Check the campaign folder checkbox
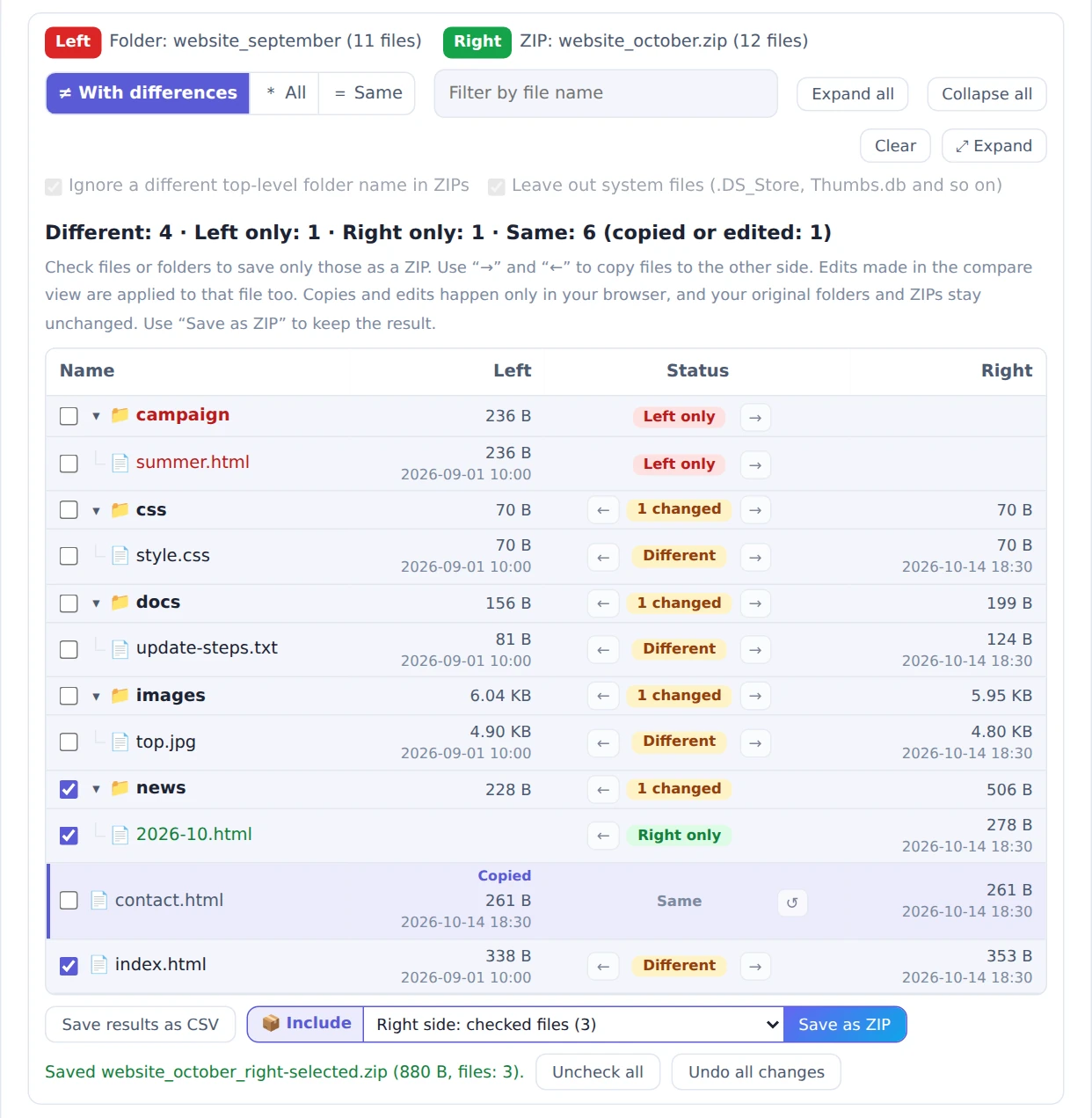Screen dimensions: 1092x1118 tap(69, 416)
